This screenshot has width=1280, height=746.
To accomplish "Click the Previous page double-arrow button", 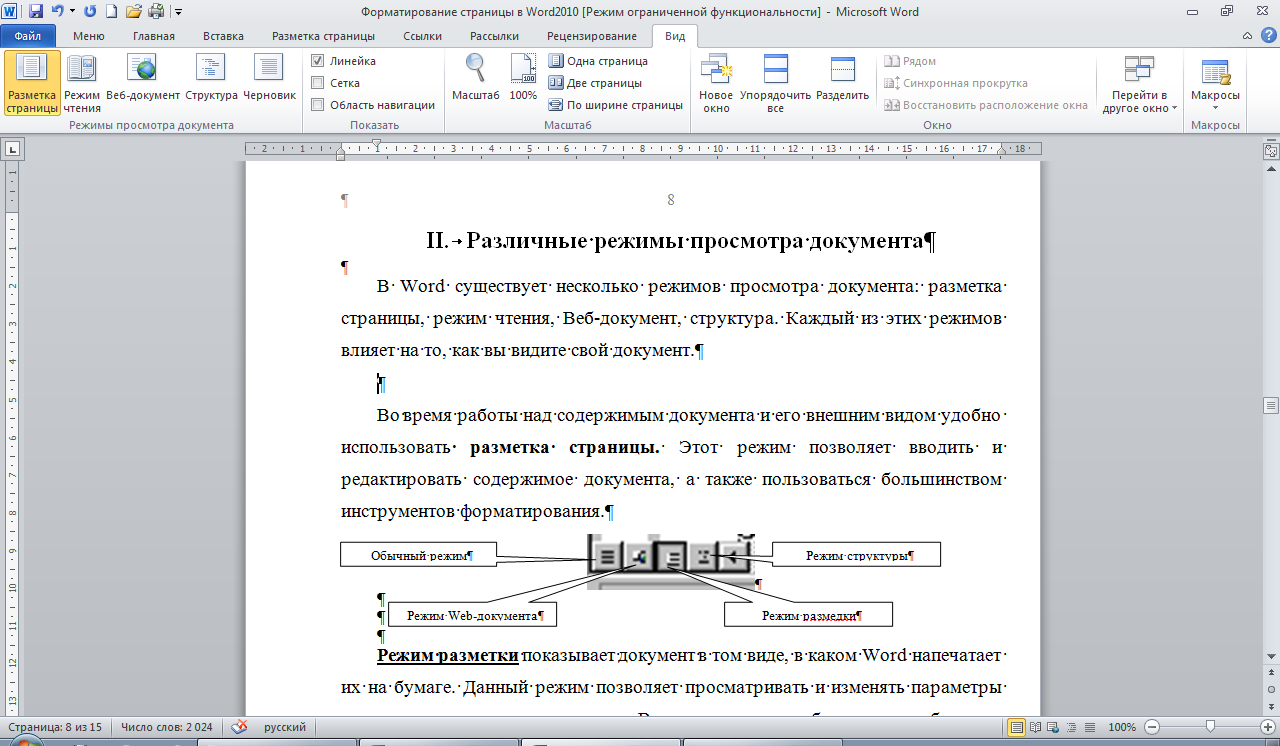I will [1271, 673].
